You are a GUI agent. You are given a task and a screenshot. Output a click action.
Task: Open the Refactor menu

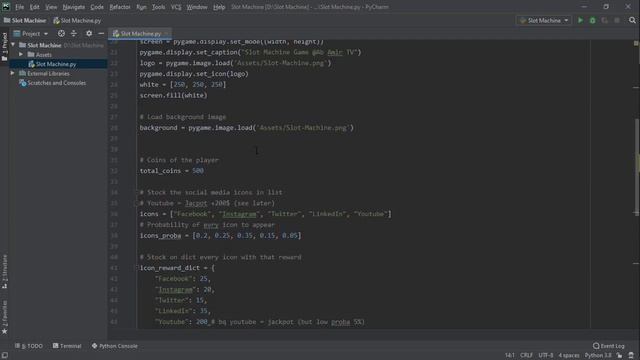click(x=120, y=7)
